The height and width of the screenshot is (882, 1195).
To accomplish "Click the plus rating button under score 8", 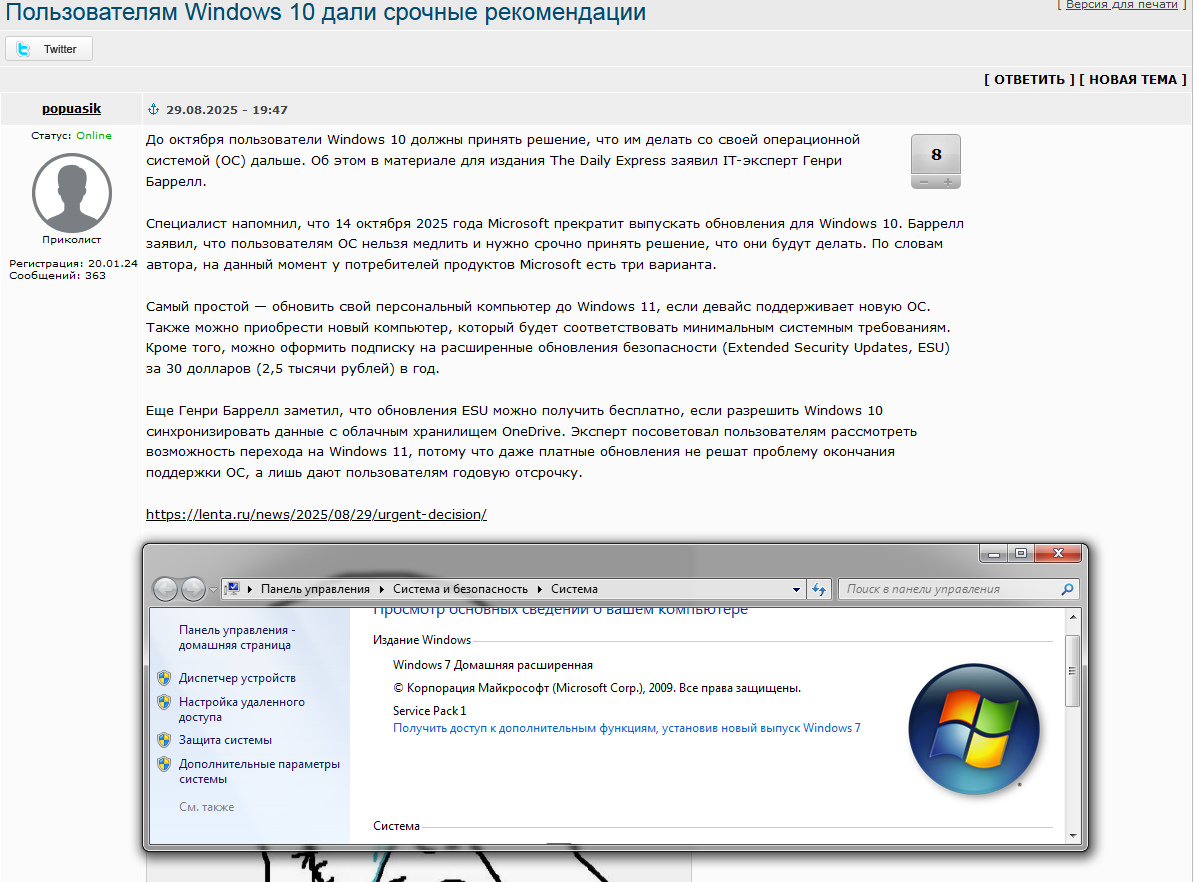I will coord(947,181).
